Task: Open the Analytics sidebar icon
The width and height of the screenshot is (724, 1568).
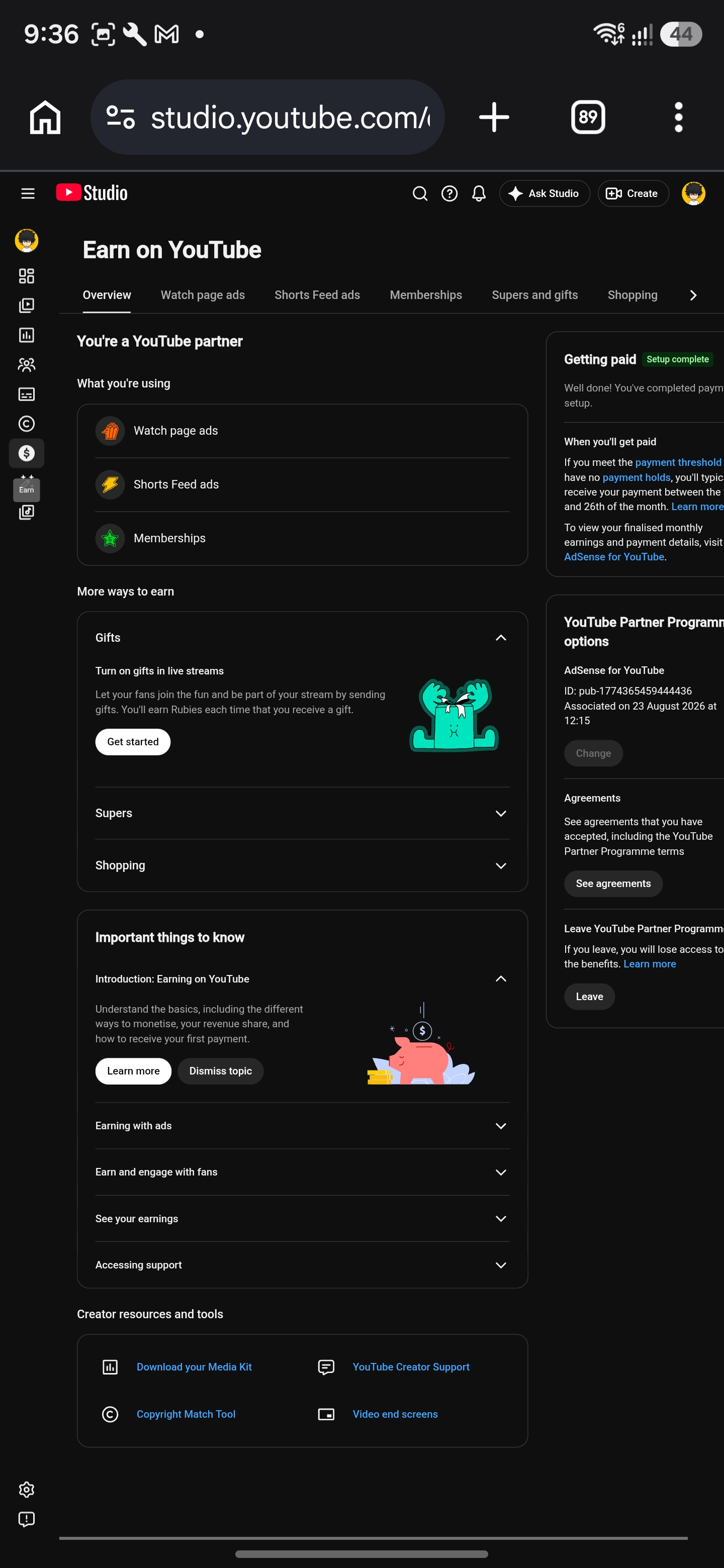Action: pyautogui.click(x=26, y=335)
